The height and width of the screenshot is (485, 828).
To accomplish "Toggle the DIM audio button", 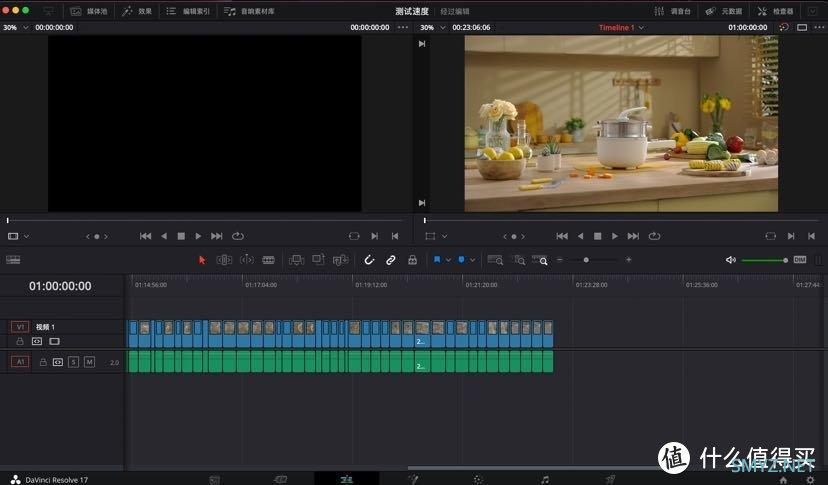I will click(x=800, y=259).
